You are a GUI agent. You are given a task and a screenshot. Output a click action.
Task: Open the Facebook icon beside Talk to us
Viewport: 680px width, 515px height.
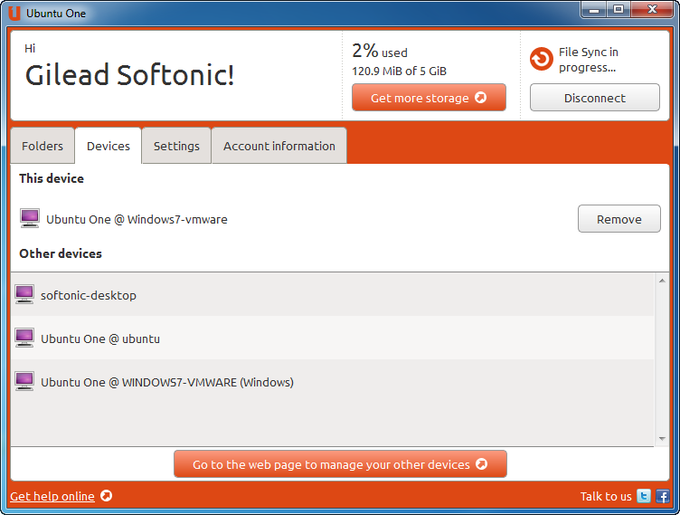[x=662, y=495]
